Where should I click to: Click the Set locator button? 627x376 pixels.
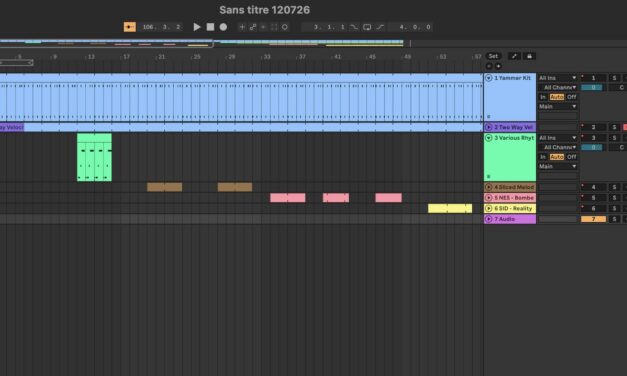pyautogui.click(x=493, y=56)
